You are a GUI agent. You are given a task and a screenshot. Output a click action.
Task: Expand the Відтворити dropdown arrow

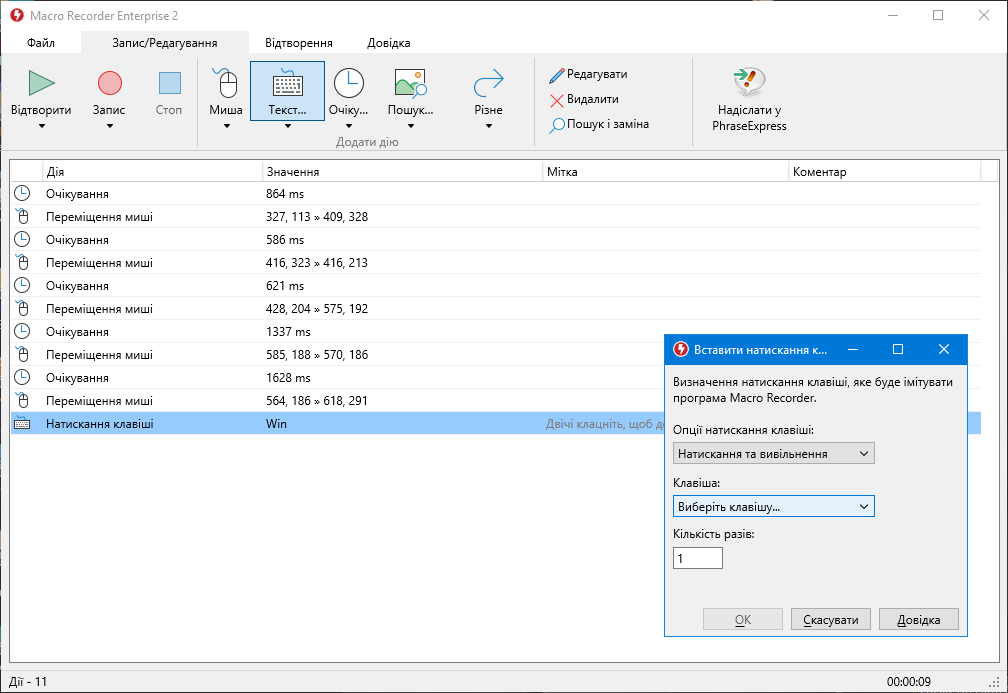point(42,126)
